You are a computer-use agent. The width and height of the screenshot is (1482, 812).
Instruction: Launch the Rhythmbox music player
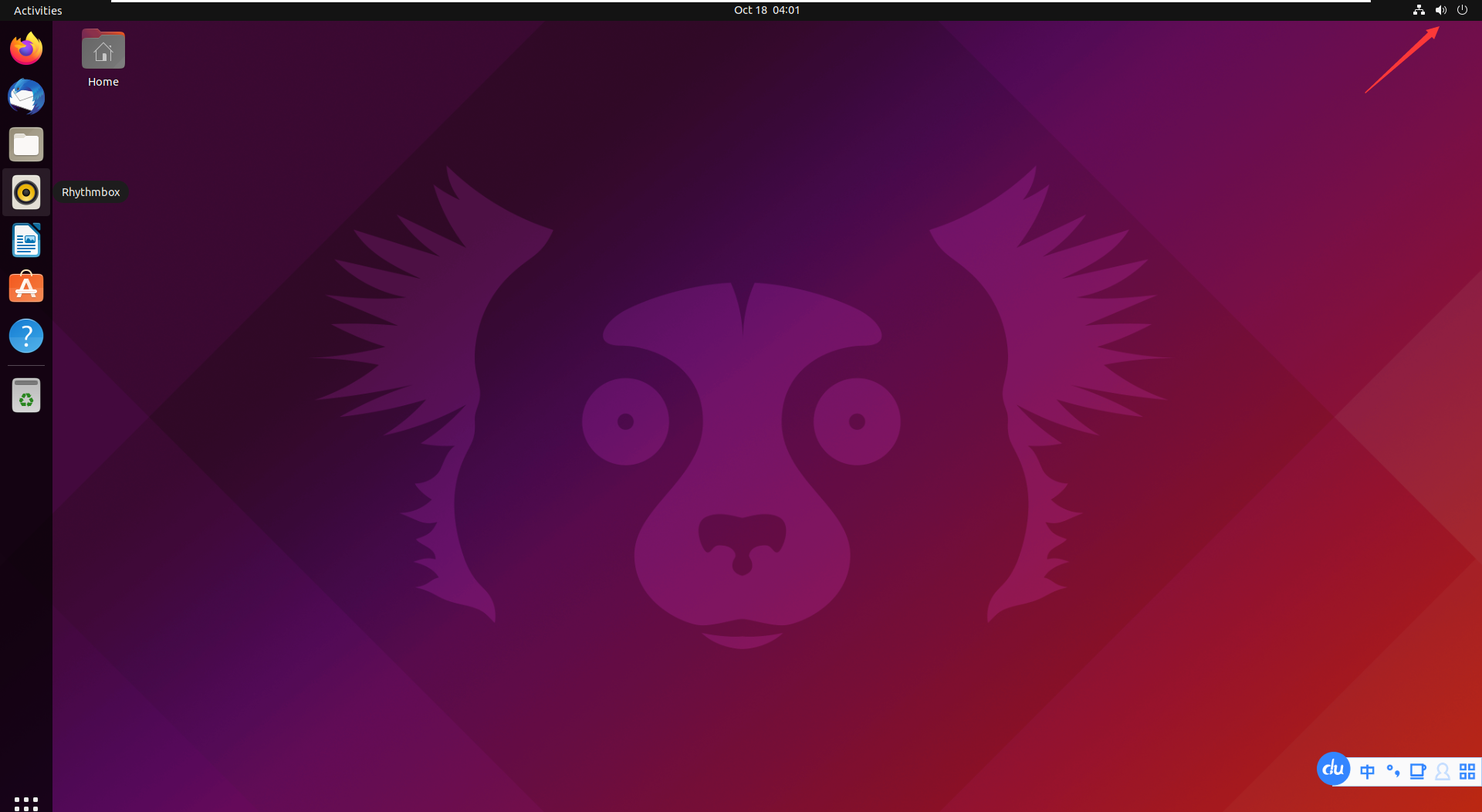[x=26, y=192]
